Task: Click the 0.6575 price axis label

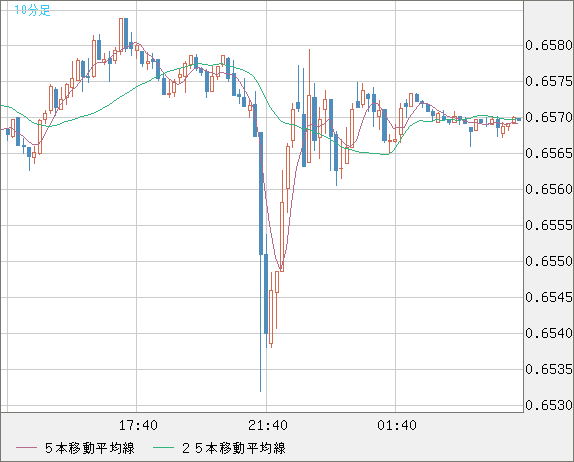Action: [x=549, y=81]
